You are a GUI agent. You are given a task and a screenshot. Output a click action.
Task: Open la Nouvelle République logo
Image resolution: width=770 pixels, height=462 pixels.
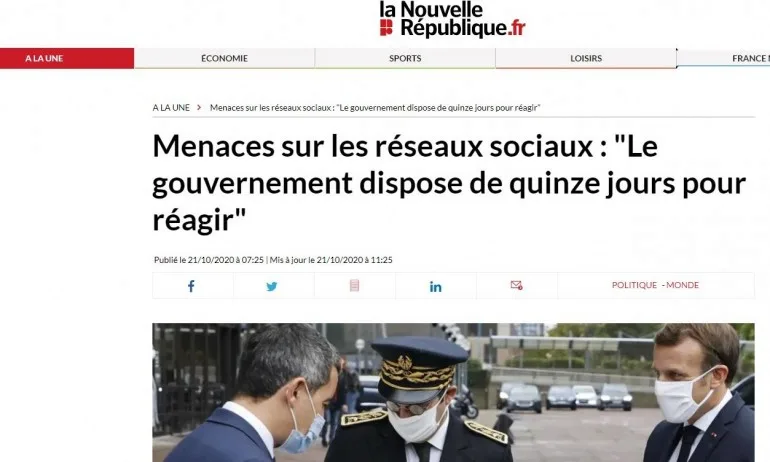[x=452, y=19]
